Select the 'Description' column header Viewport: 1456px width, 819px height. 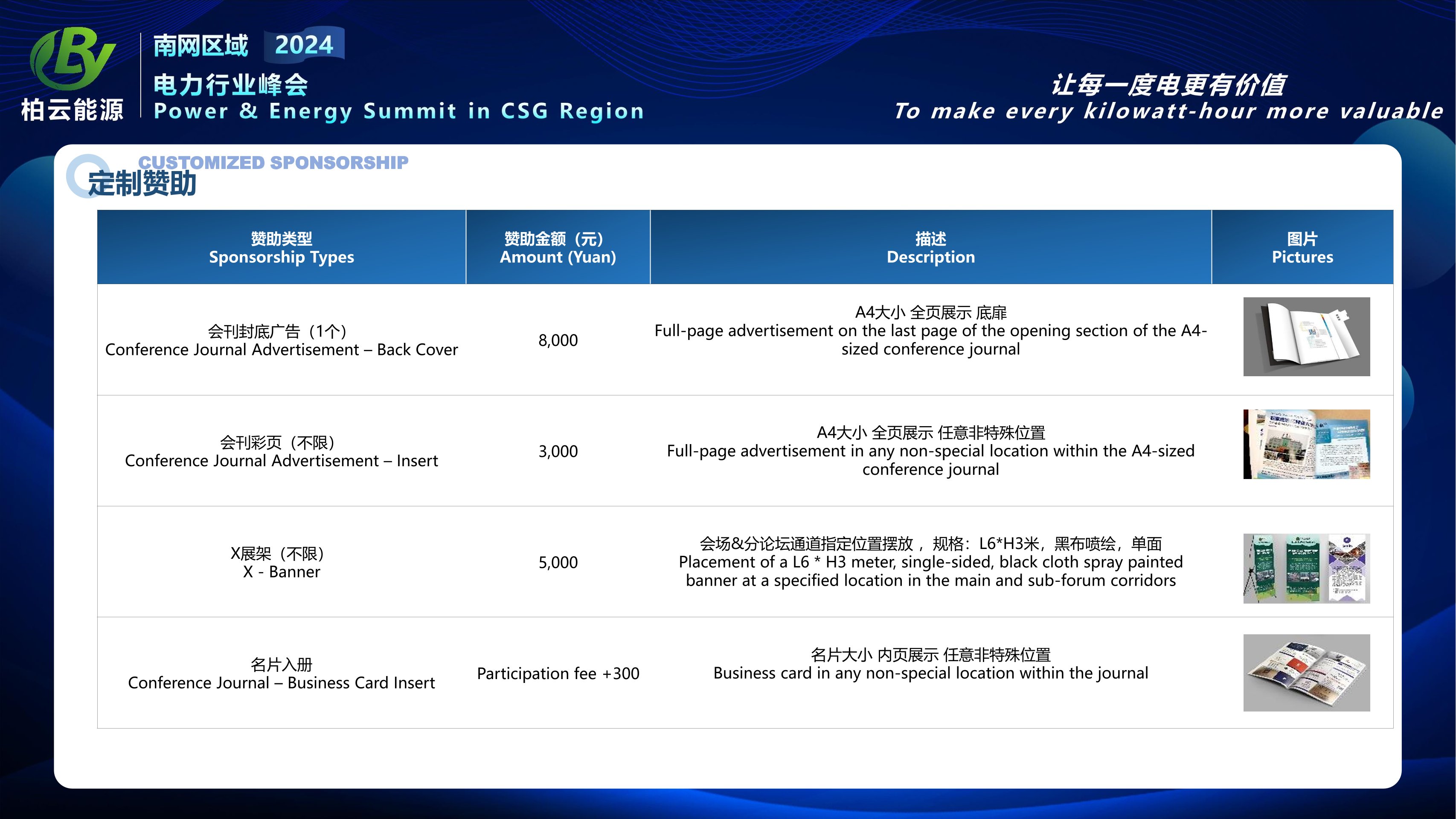[x=931, y=247]
